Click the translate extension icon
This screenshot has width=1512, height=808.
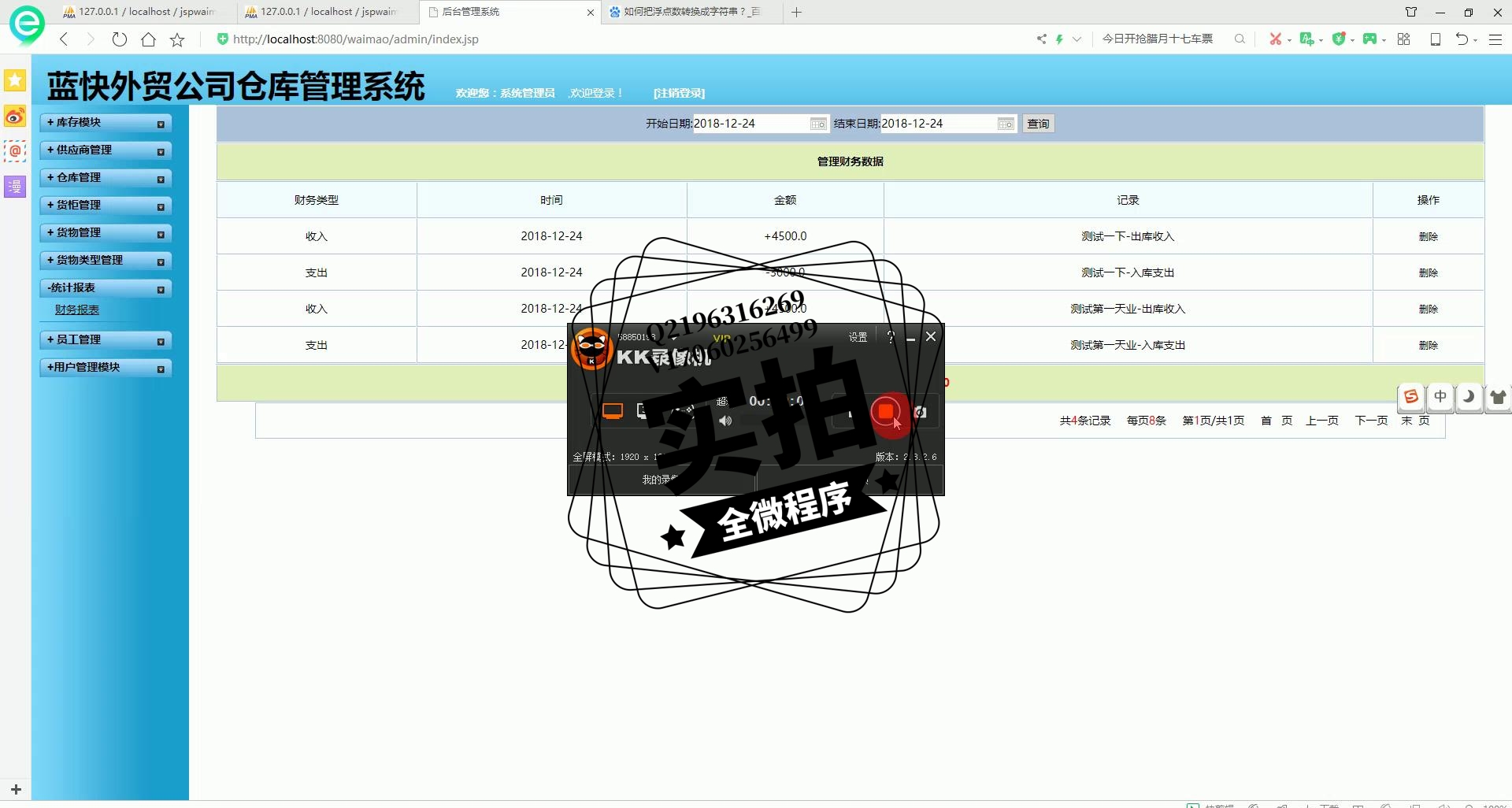pyautogui.click(x=1307, y=39)
